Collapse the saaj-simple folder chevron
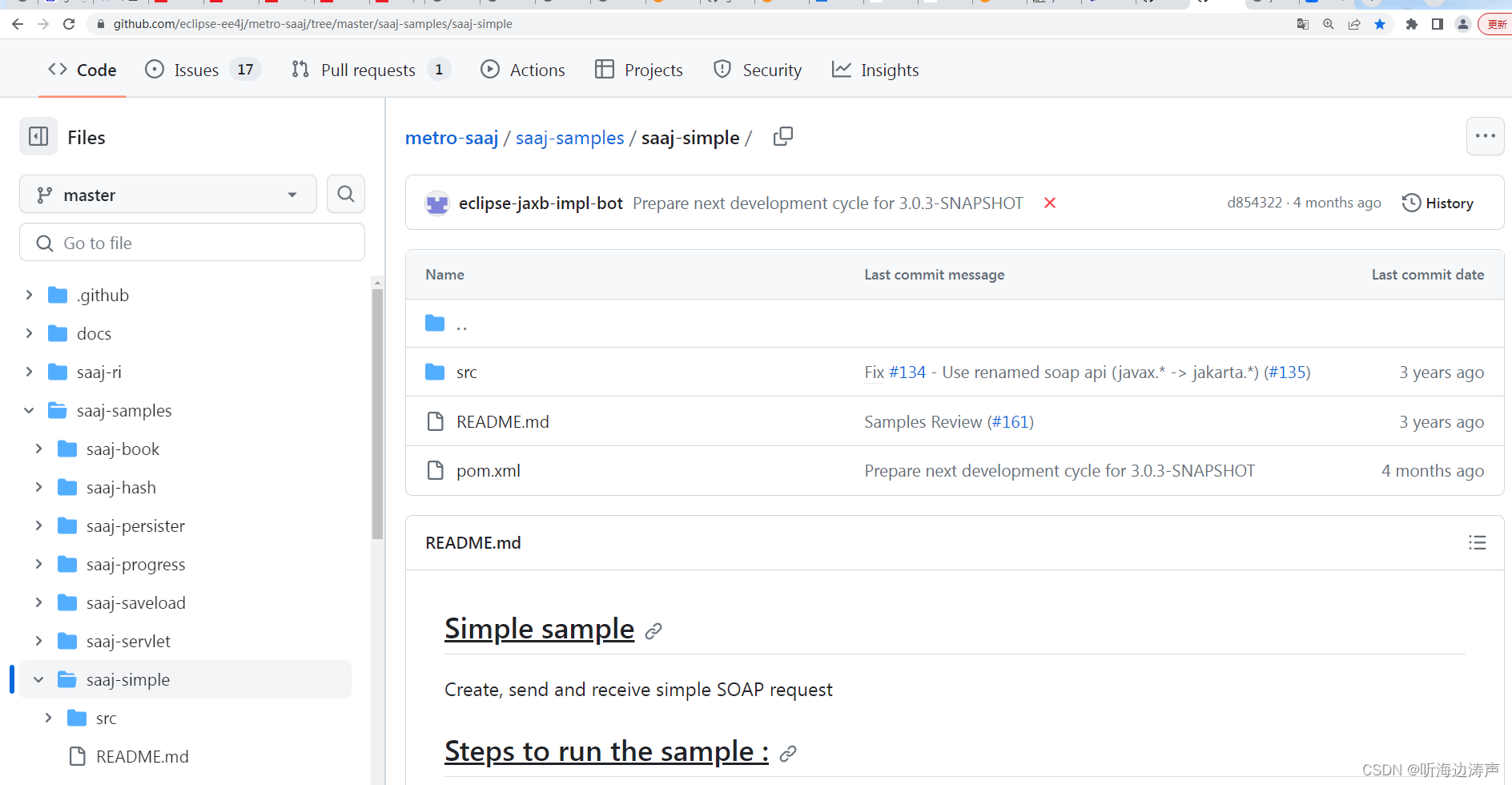 [38, 679]
